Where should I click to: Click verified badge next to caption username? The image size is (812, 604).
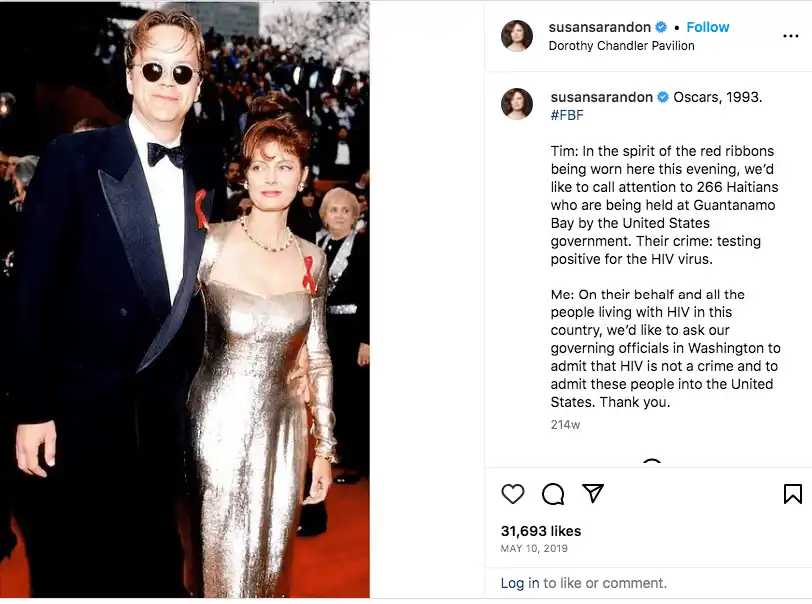coord(662,97)
